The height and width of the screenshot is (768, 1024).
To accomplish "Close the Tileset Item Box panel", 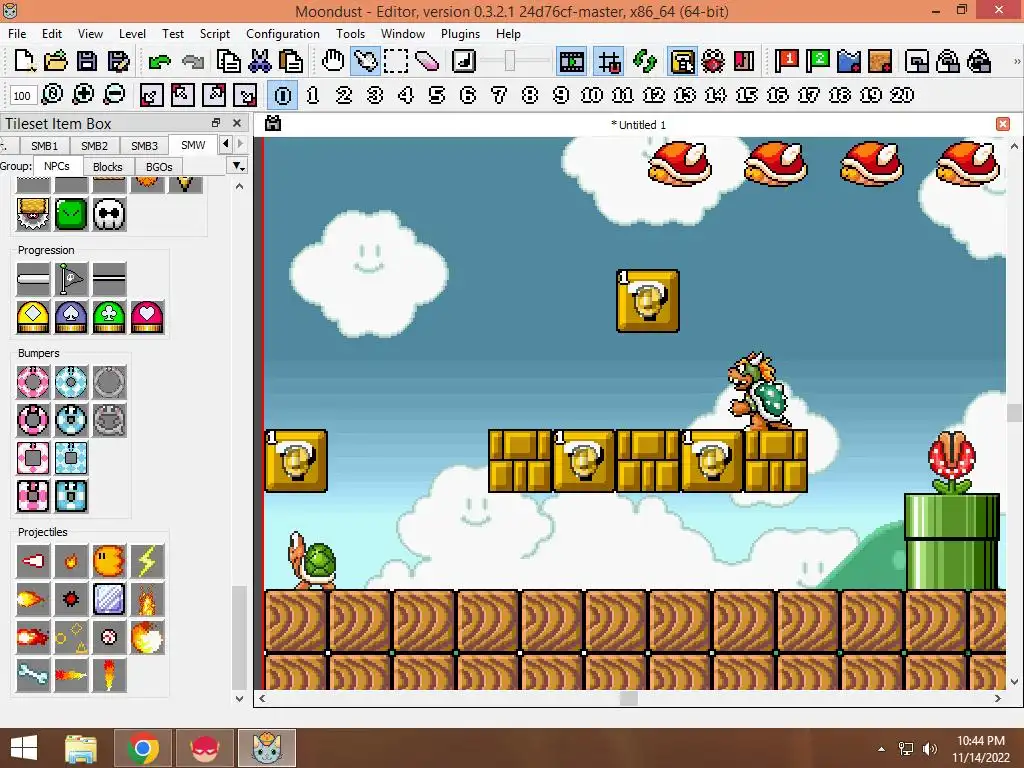I will pos(237,123).
